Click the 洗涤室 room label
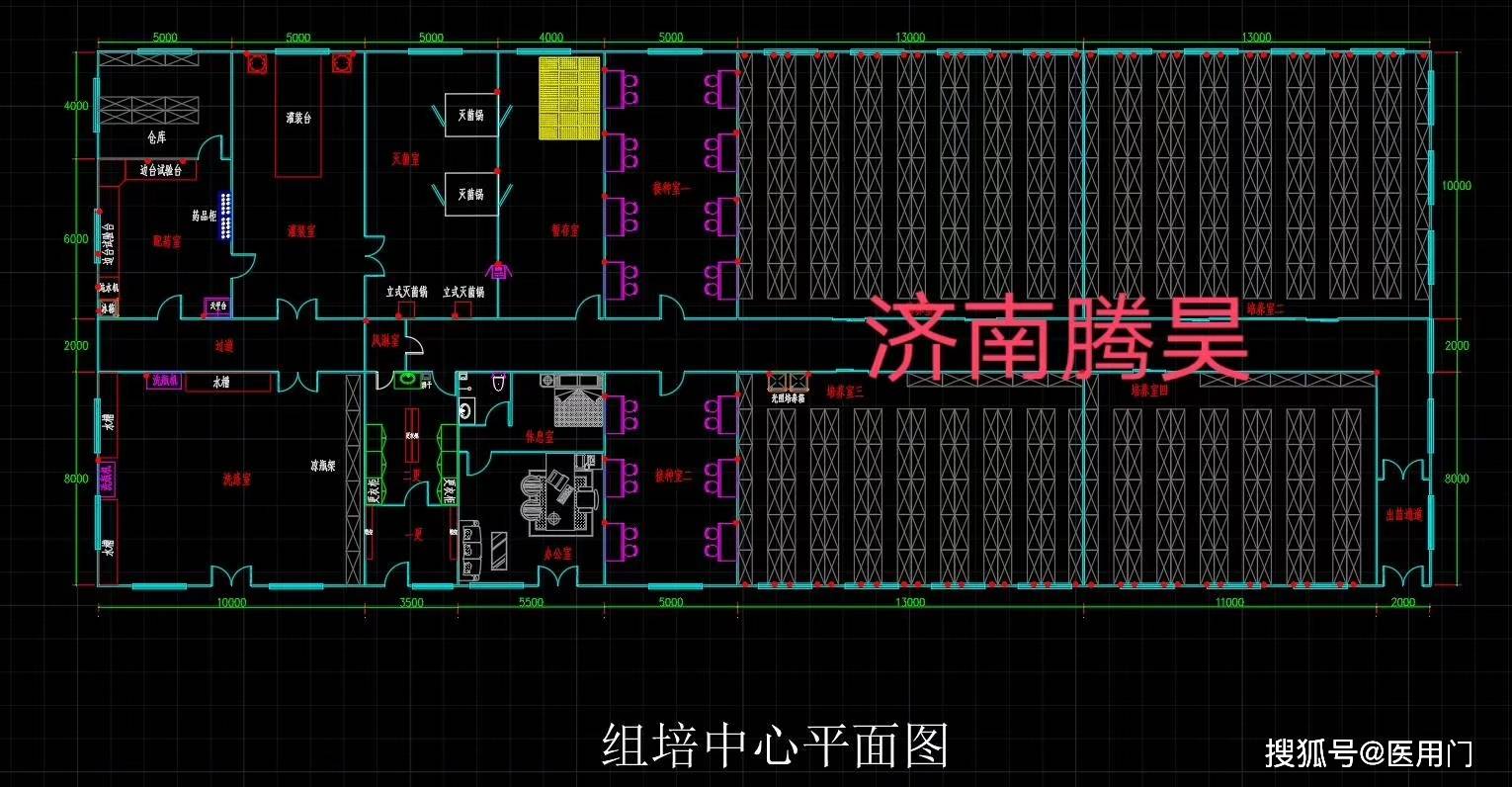This screenshot has width=1512, height=787. click(x=236, y=480)
